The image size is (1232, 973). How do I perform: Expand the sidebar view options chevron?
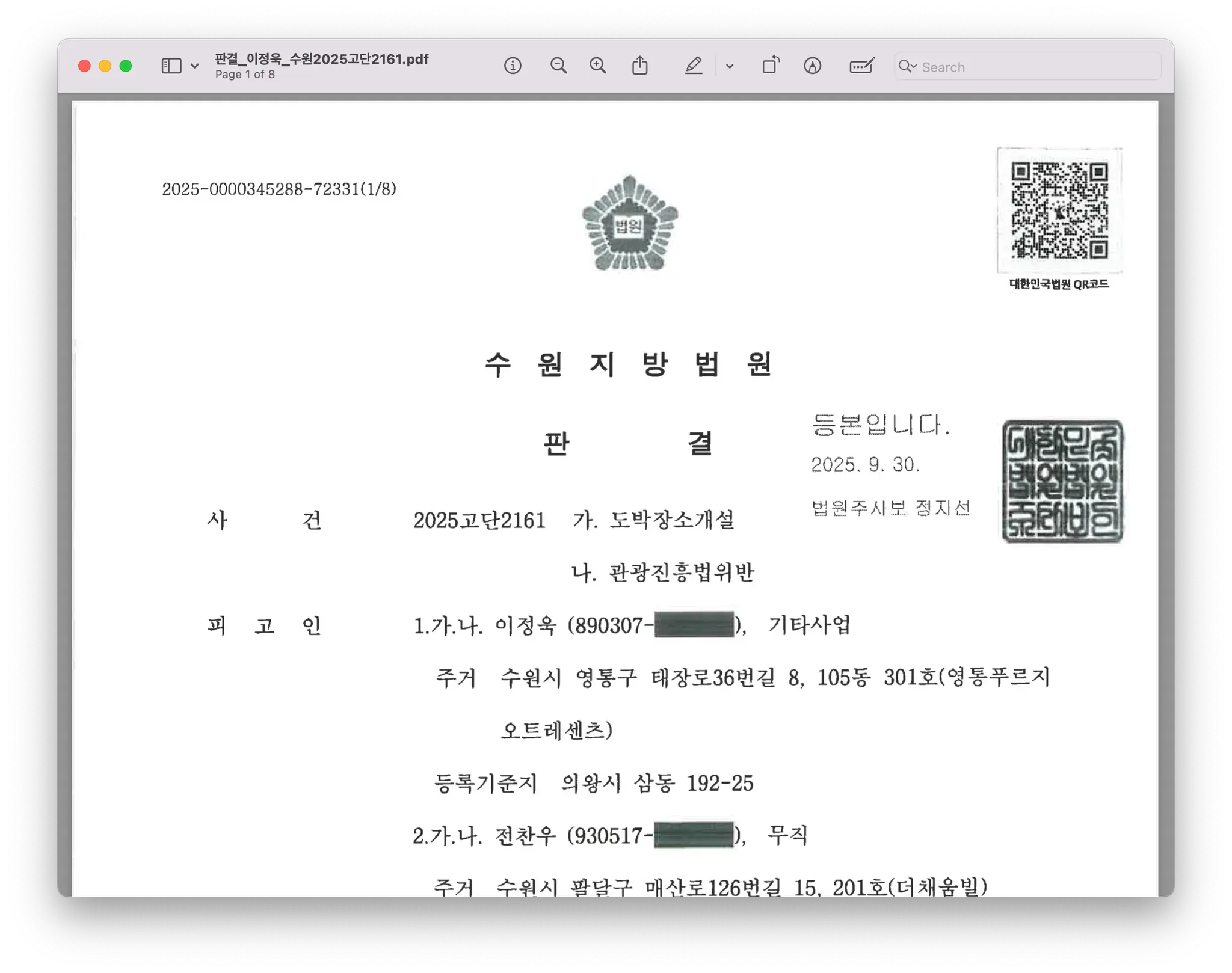[194, 66]
